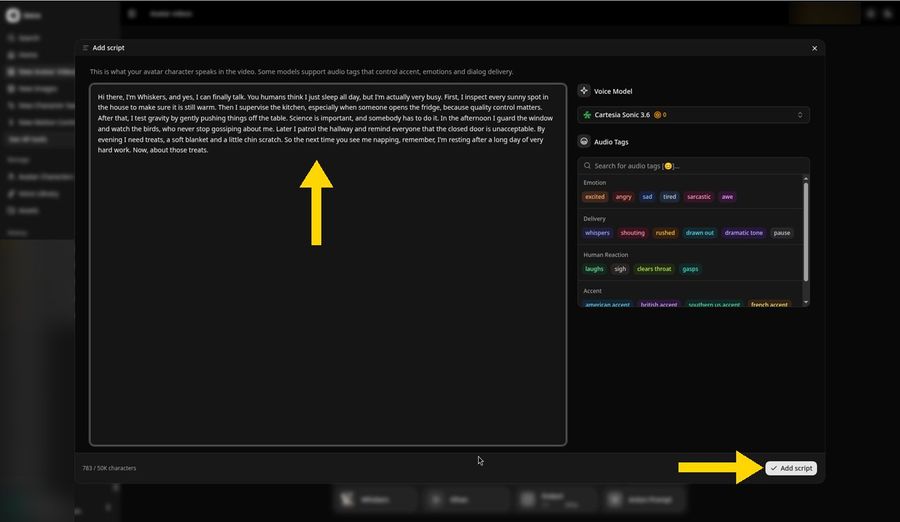Screen dimensions: 900x522
Task: Click the Emotion category heading
Action: (x=595, y=183)
